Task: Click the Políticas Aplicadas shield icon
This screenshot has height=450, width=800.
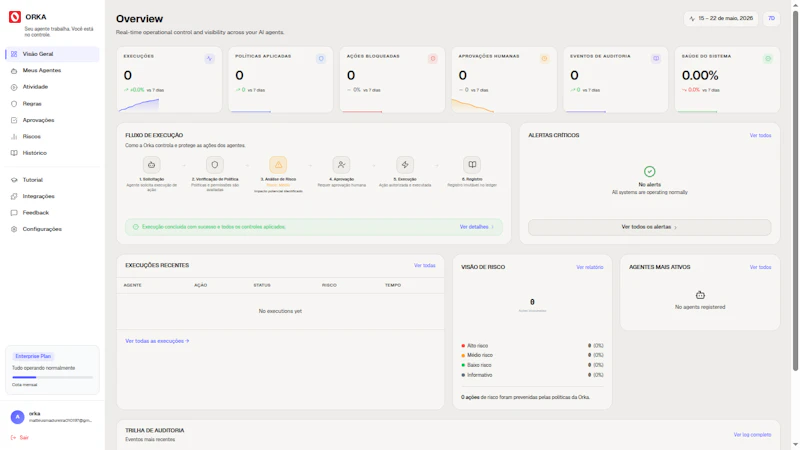Action: (321, 59)
